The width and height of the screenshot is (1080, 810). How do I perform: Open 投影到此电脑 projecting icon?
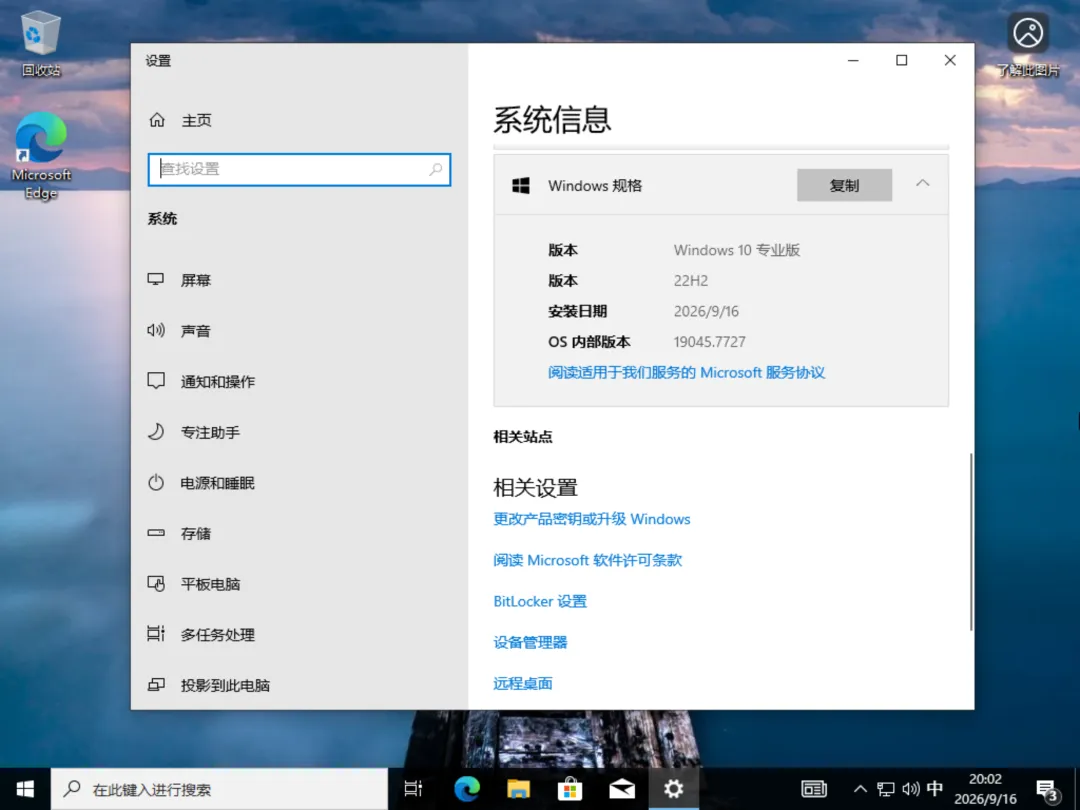tap(156, 685)
